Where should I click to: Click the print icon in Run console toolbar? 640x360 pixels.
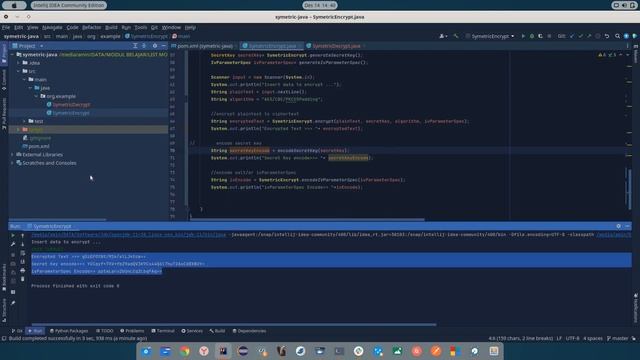click(x=22, y=270)
